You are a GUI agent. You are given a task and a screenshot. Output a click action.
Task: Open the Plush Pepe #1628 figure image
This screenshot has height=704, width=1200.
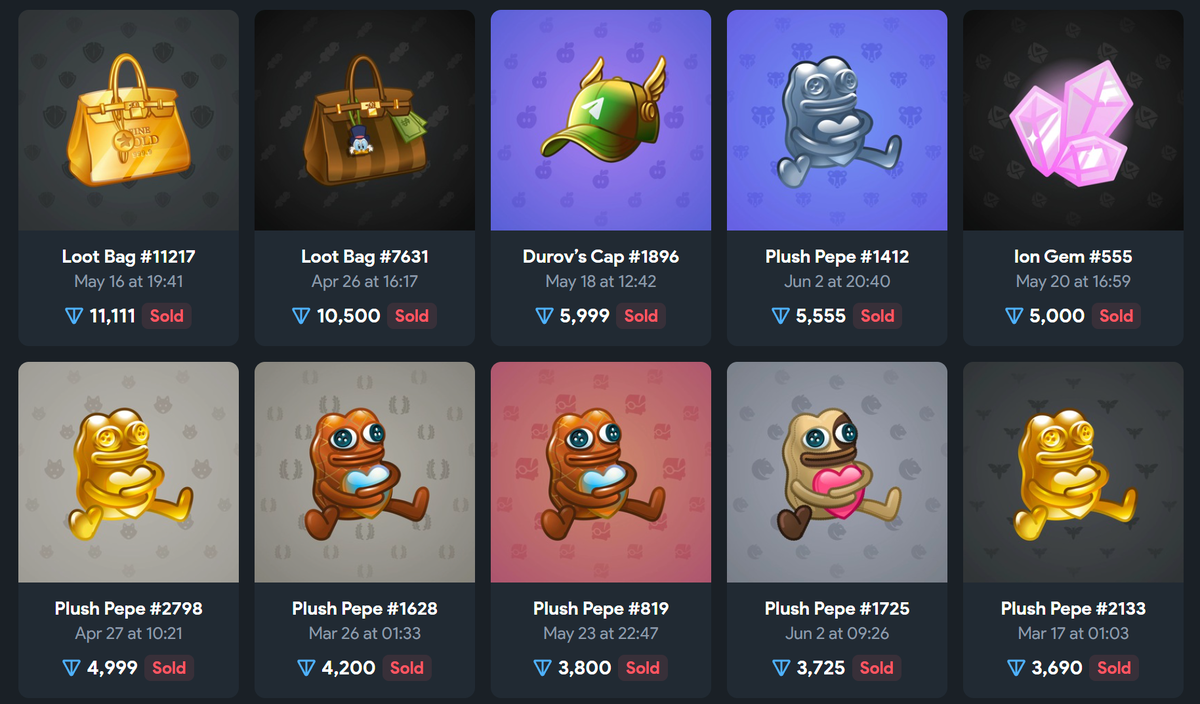pos(365,472)
